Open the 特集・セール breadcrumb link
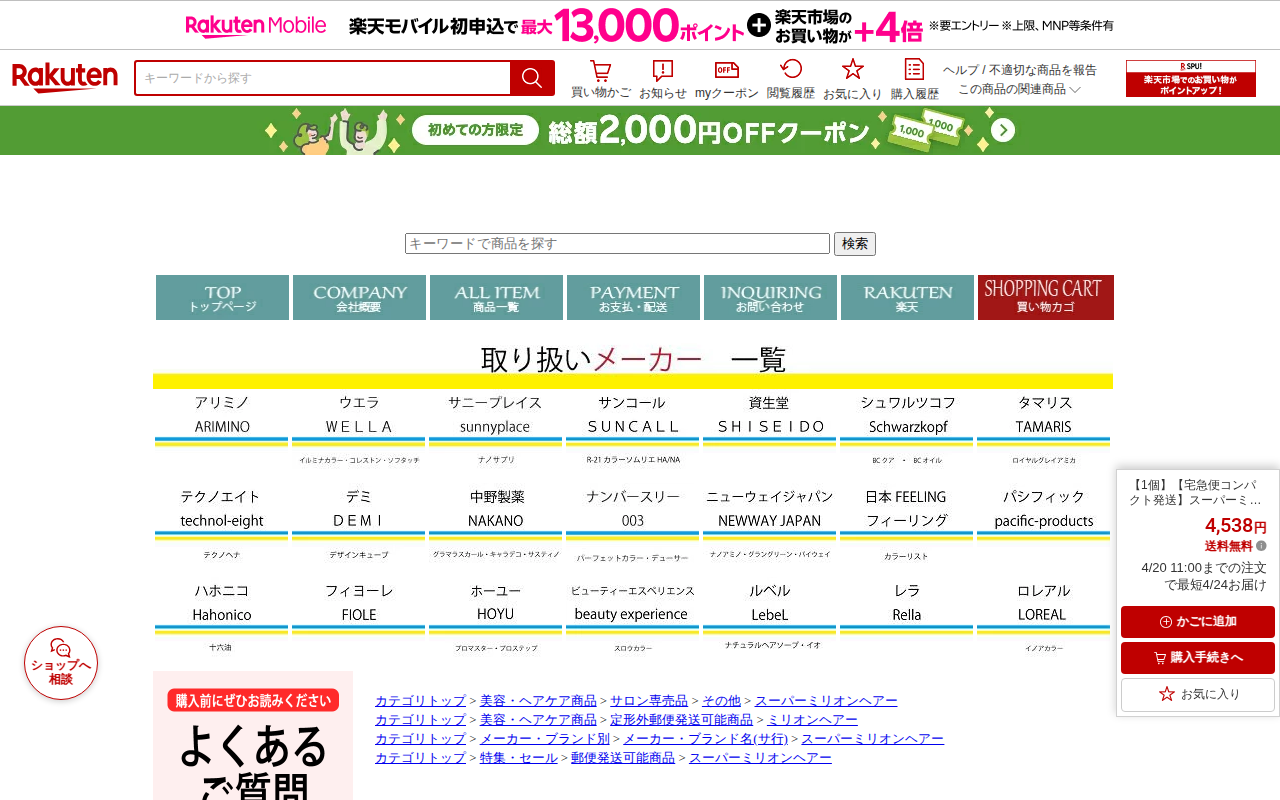1280x800 pixels. click(x=519, y=758)
